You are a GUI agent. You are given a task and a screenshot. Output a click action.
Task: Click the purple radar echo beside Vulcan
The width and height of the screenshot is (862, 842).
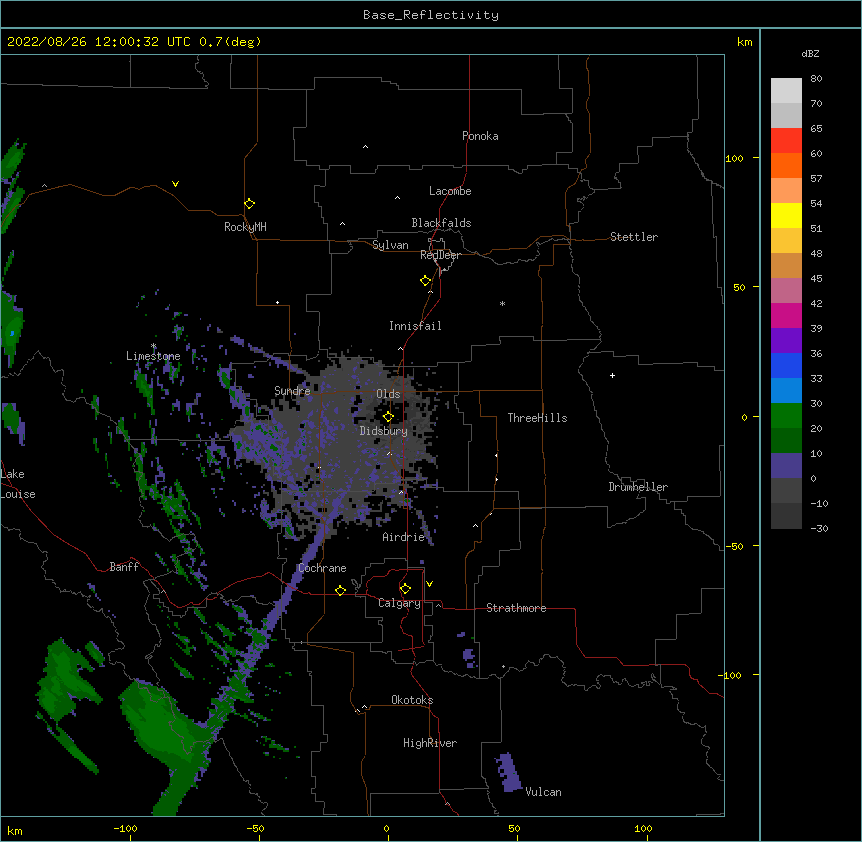coord(509,773)
